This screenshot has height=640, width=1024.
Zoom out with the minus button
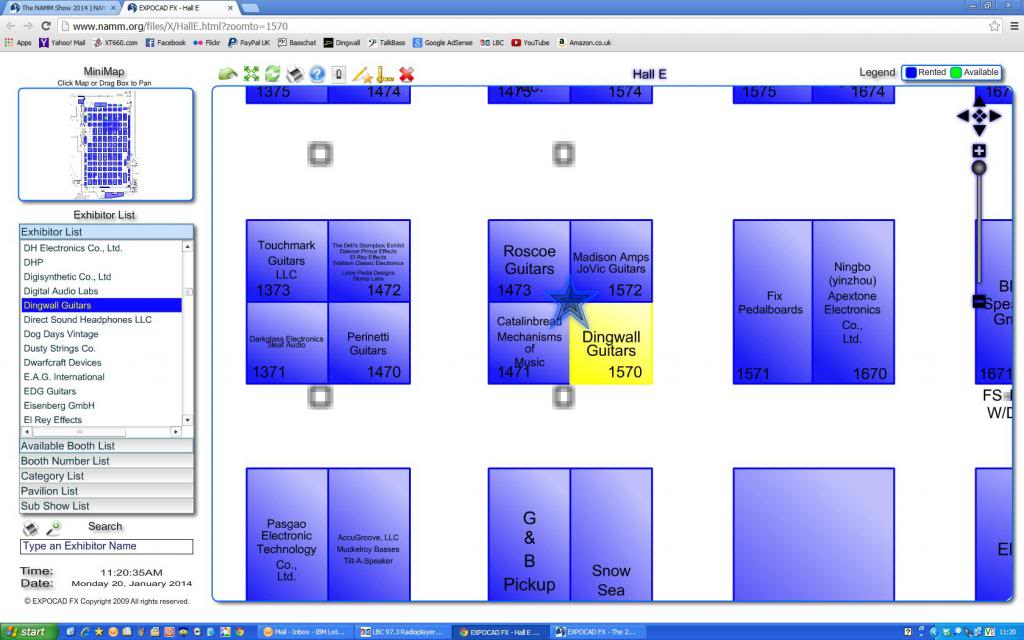click(979, 301)
